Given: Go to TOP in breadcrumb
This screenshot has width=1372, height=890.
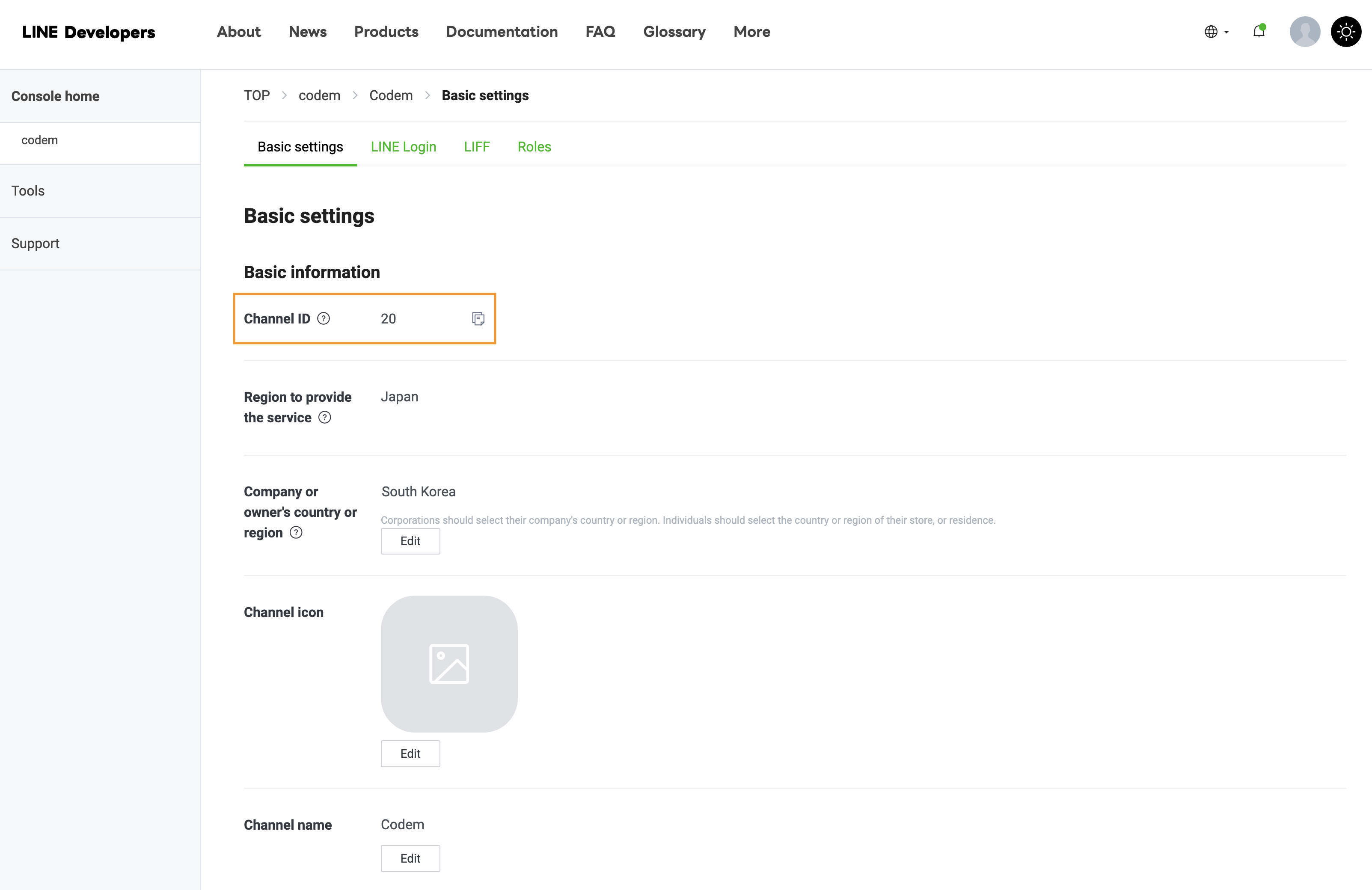Looking at the screenshot, I should [x=256, y=96].
